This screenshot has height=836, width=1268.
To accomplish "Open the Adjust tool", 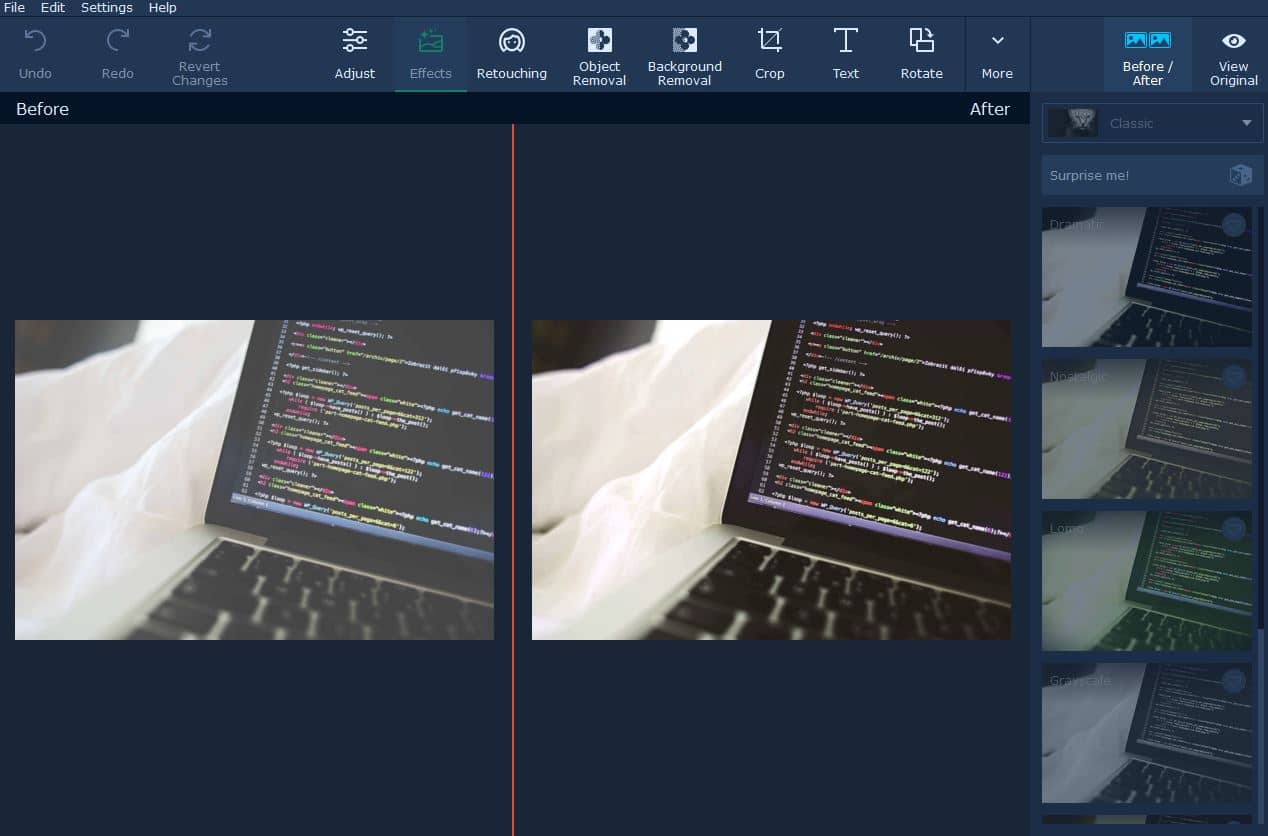I will [355, 54].
